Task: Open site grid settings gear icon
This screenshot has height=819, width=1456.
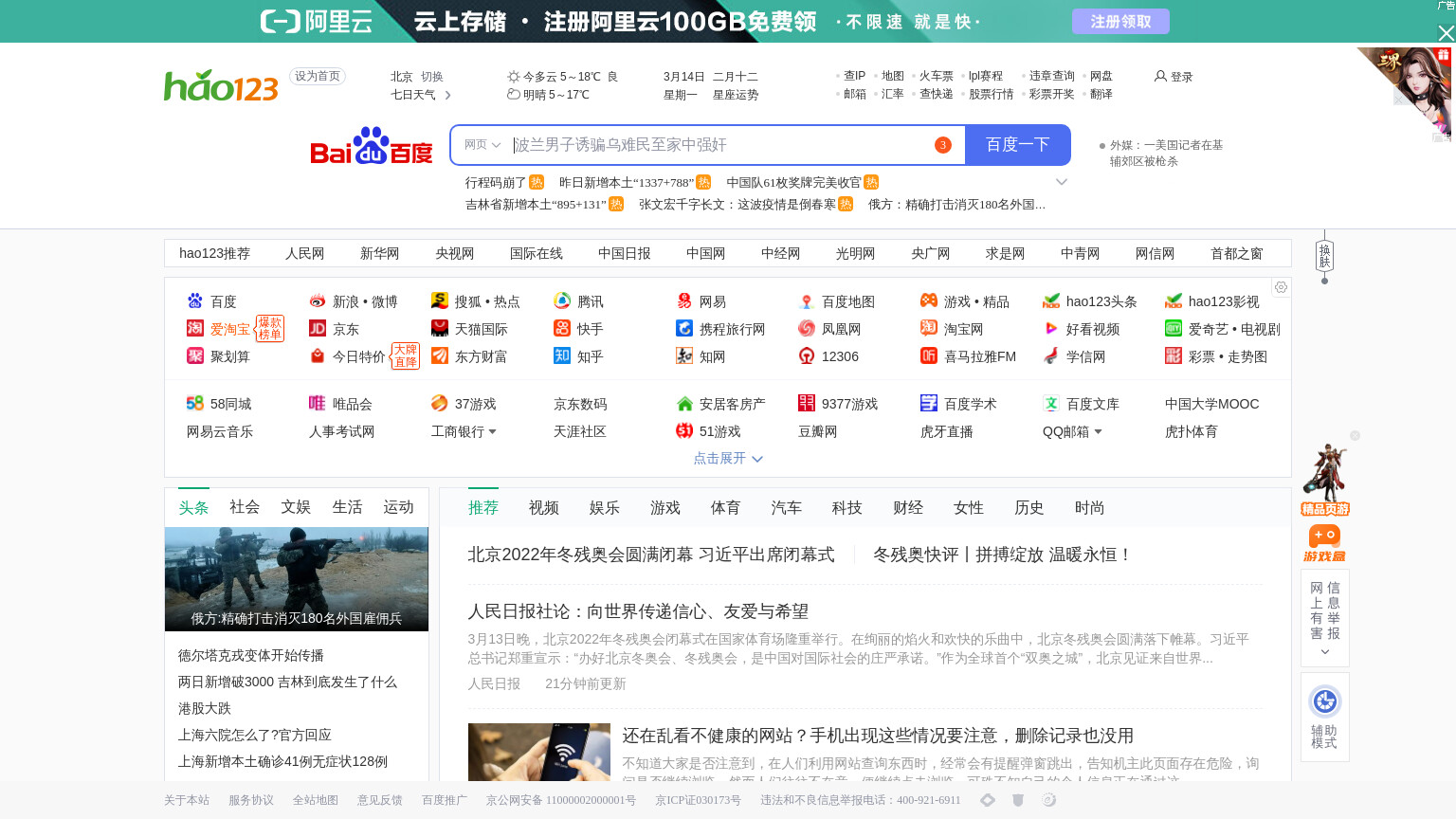Action: (1281, 287)
